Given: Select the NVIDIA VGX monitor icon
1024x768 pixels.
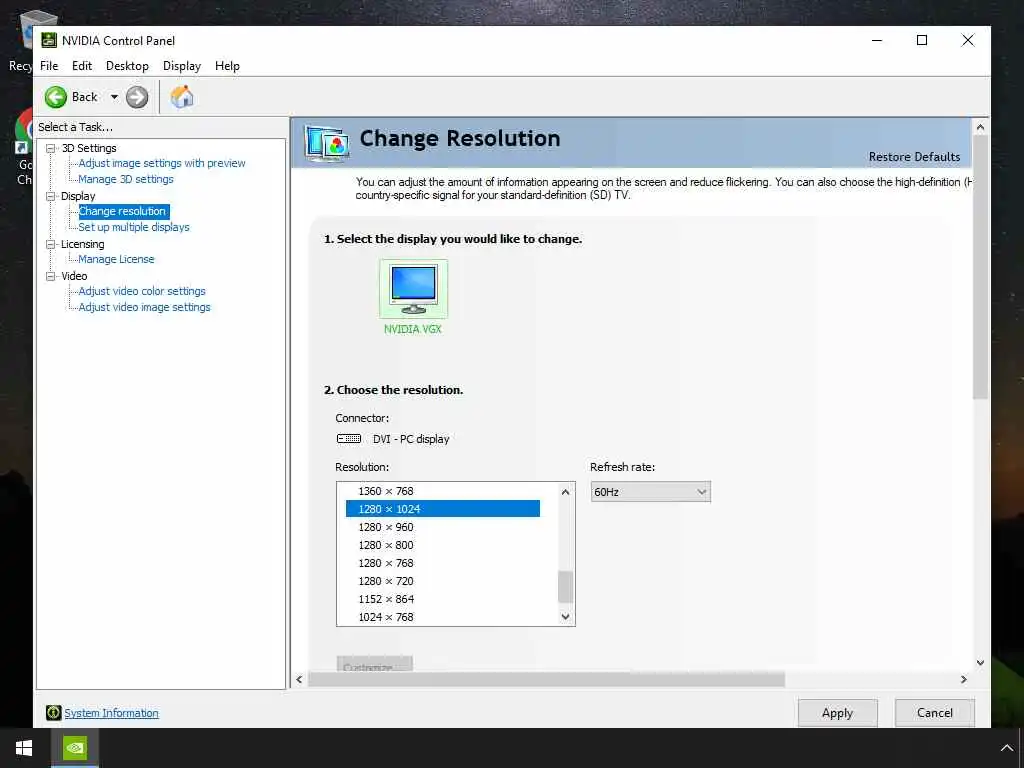Looking at the screenshot, I should (413, 289).
